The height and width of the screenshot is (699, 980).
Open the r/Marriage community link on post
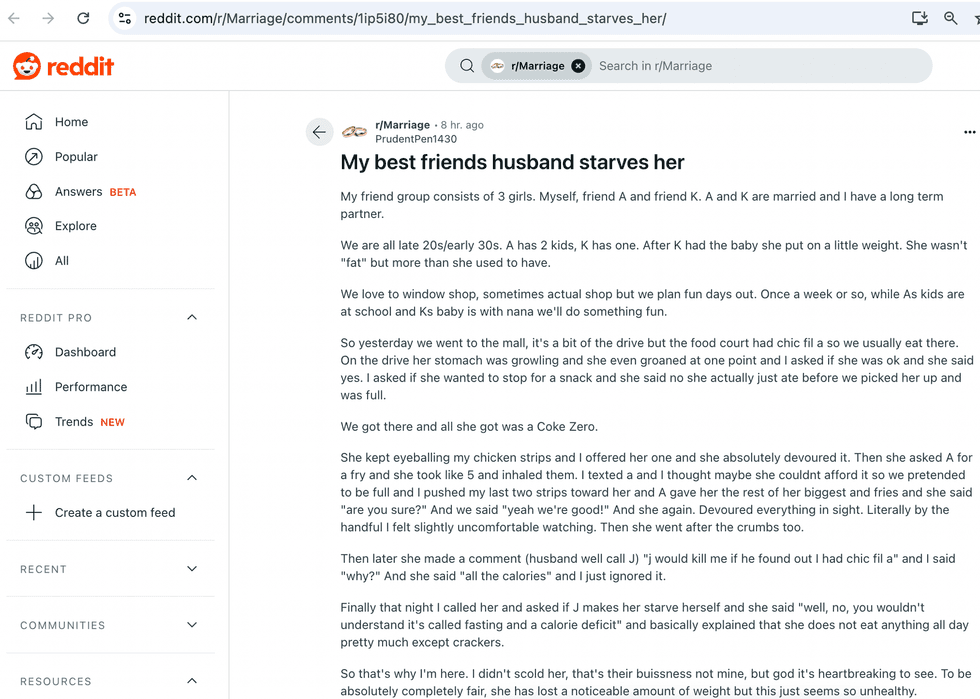tap(402, 125)
